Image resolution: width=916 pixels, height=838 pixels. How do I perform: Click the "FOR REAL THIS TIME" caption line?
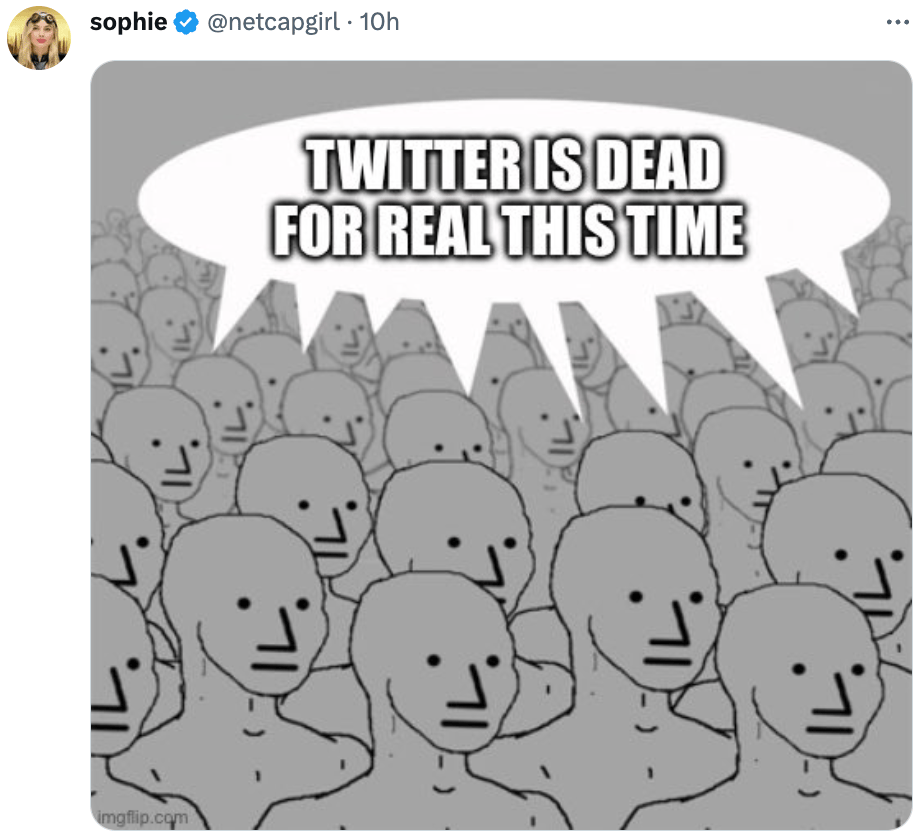[508, 230]
